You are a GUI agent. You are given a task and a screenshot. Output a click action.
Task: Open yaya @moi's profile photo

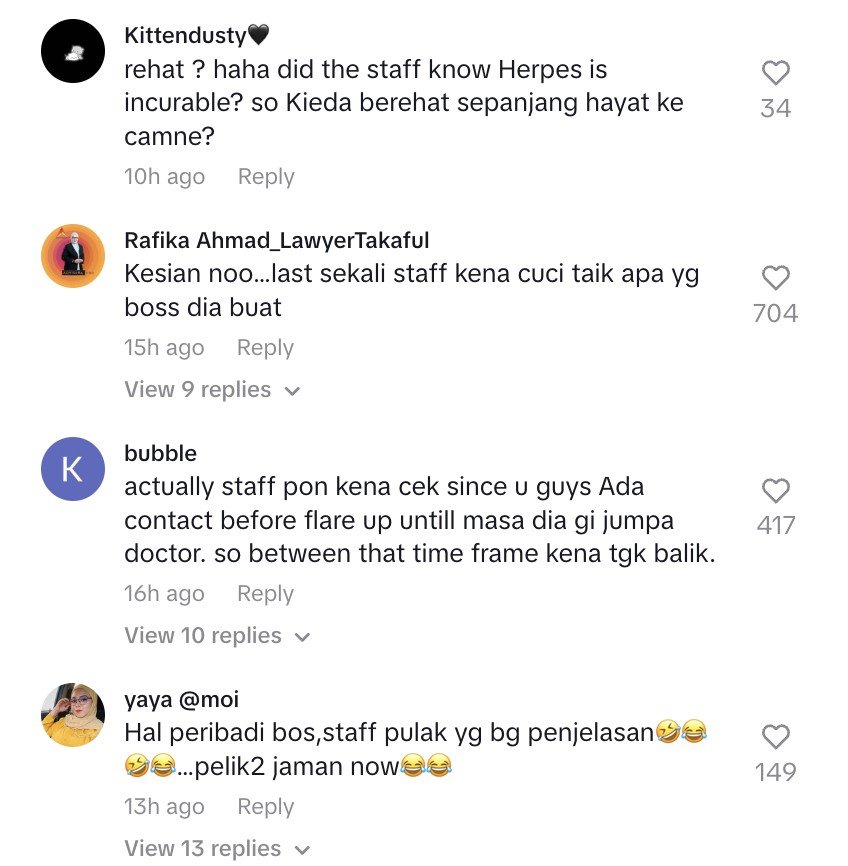click(73, 715)
